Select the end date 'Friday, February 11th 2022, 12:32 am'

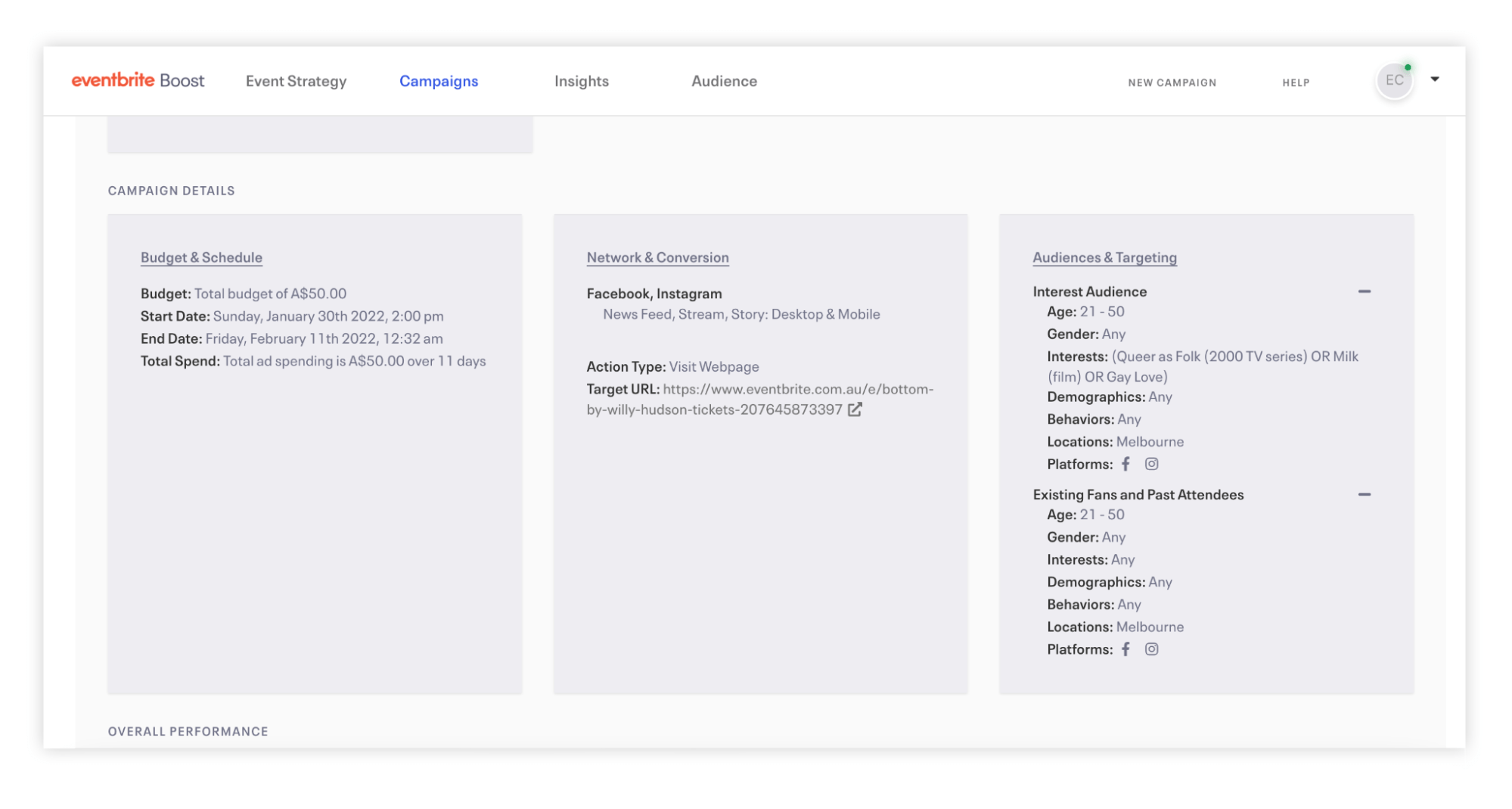point(324,339)
